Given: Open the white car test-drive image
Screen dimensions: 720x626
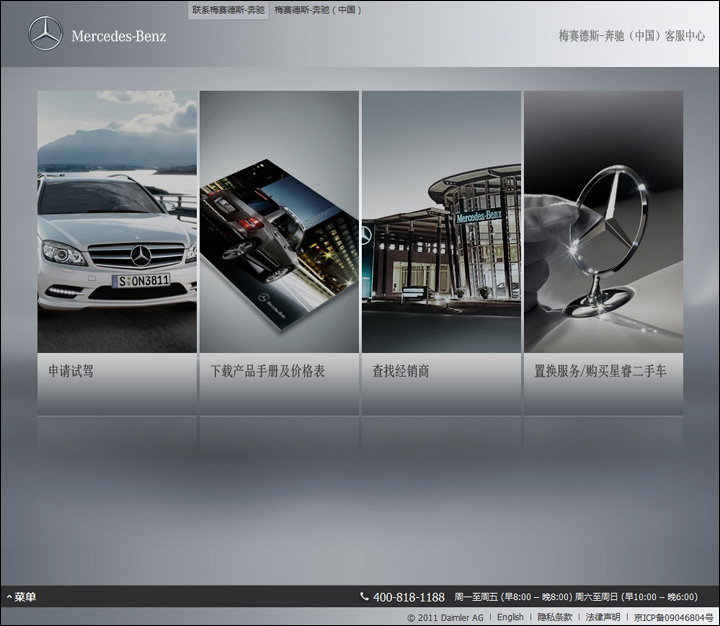Looking at the screenshot, I should tap(117, 222).
